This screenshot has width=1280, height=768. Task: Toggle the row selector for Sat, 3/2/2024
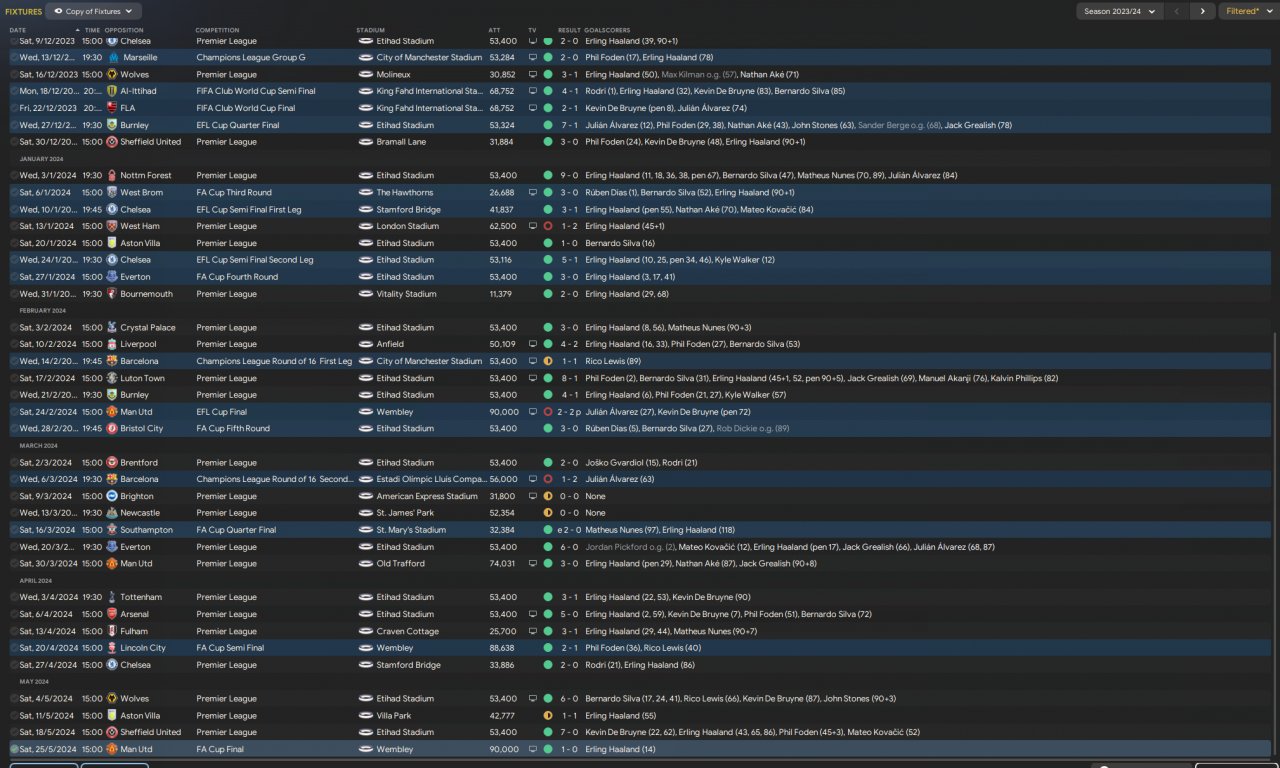14,328
